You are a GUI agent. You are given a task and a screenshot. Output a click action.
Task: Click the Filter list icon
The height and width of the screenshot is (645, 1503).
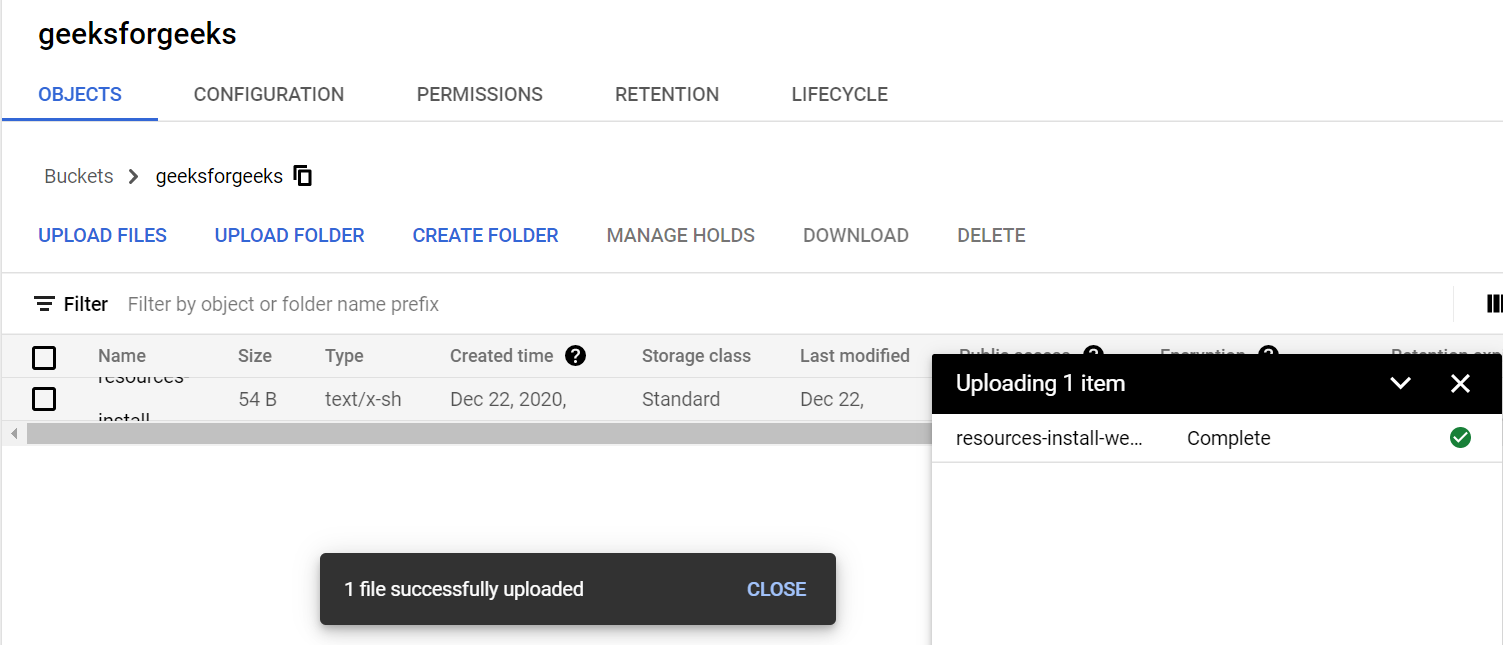44,304
